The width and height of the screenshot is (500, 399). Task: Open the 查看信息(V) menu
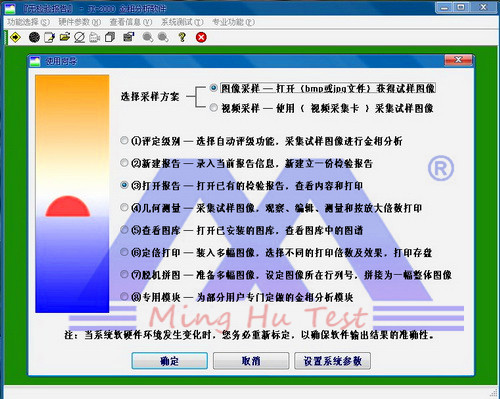pyautogui.click(x=131, y=22)
